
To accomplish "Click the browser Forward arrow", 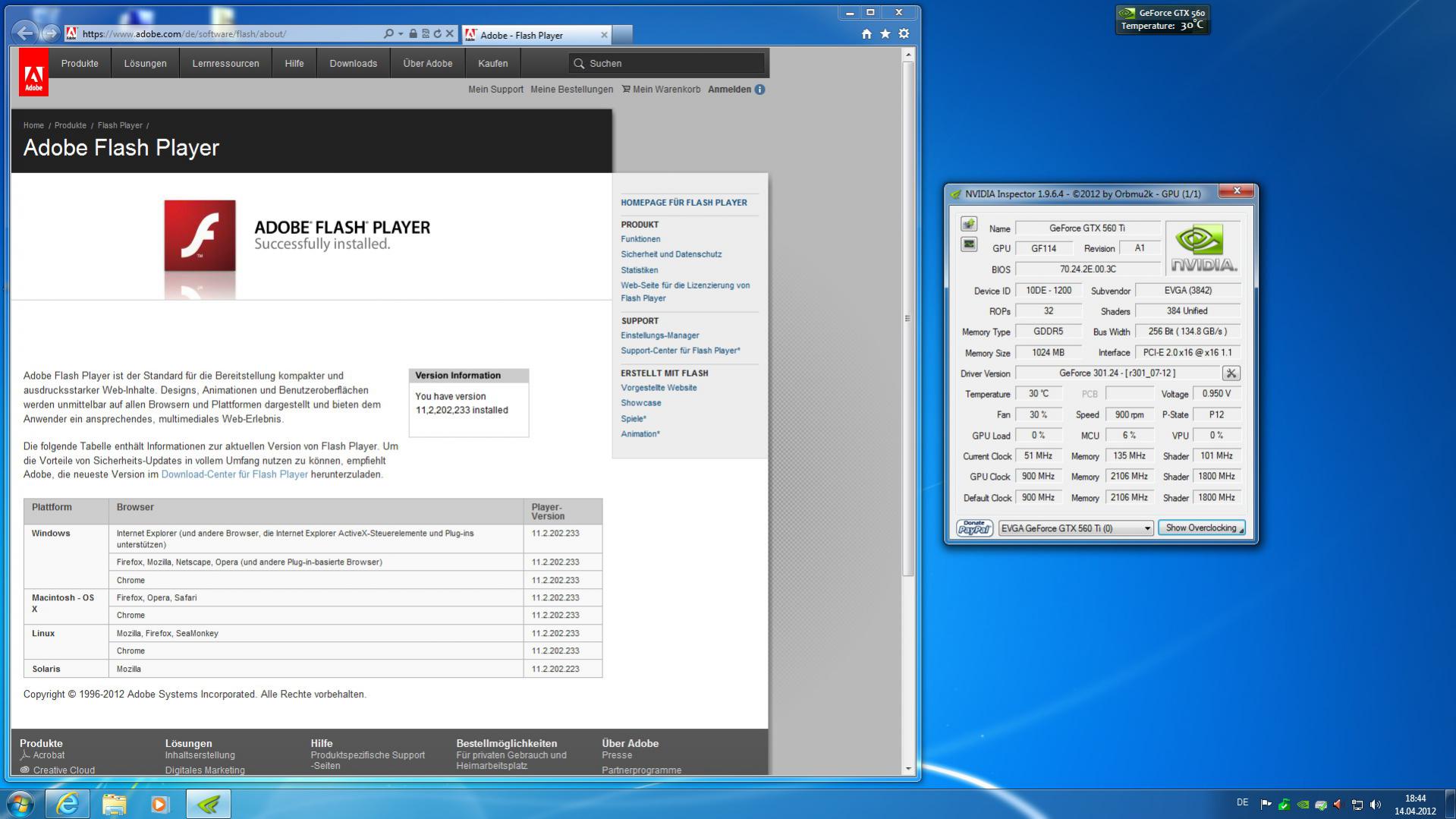I will click(50, 33).
